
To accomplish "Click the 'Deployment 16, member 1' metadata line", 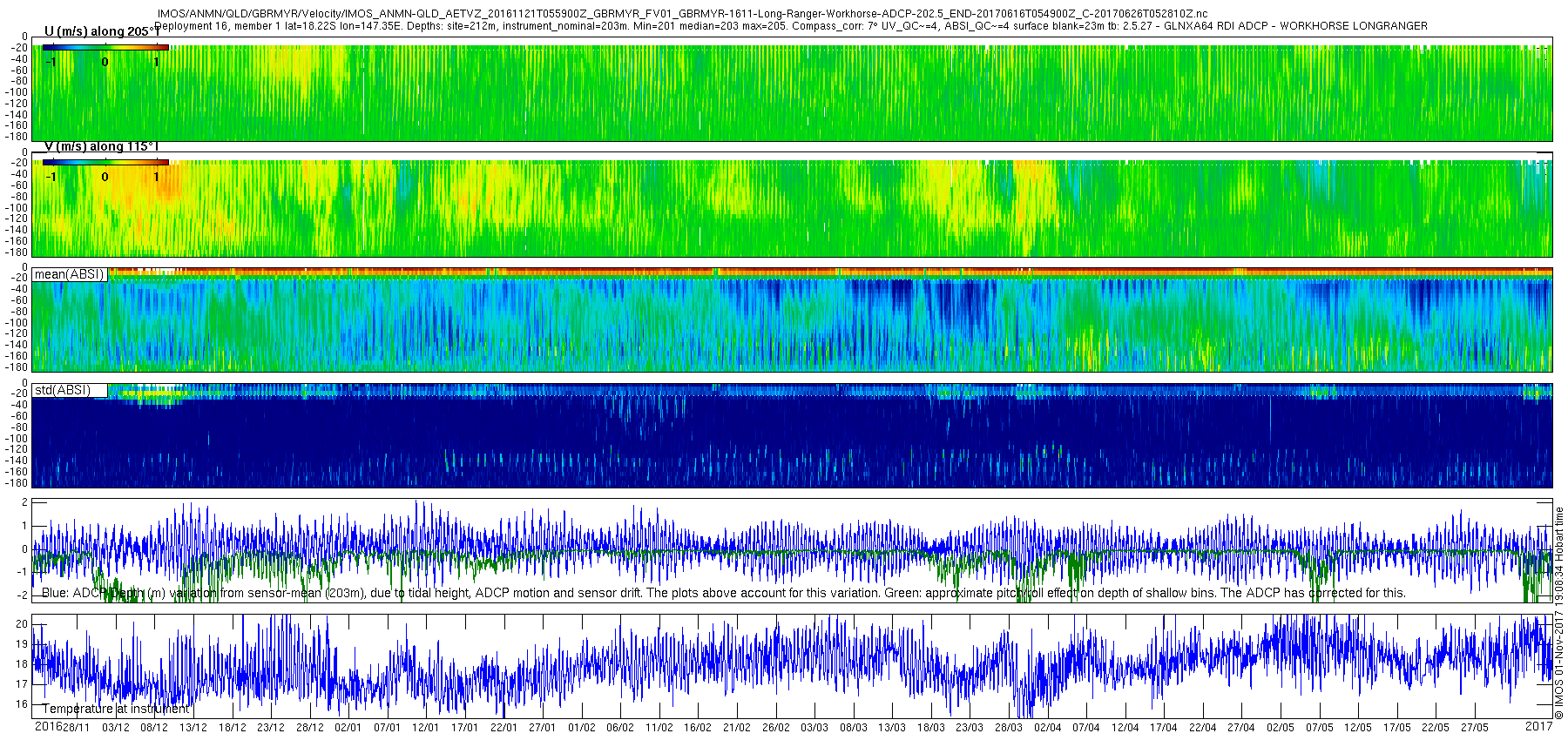I will coord(791,26).
